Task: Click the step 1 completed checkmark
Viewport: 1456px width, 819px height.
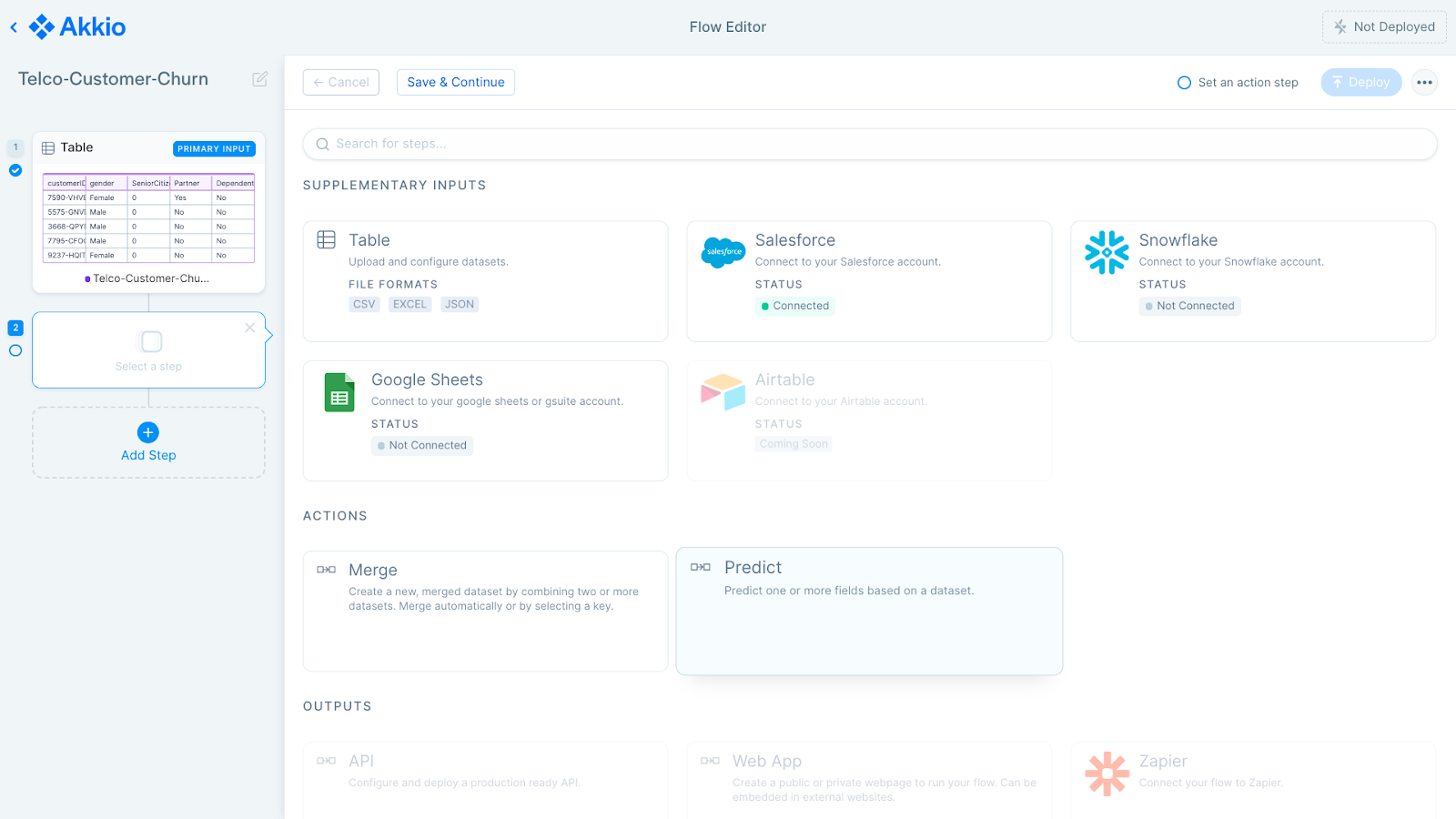Action: coord(15,170)
